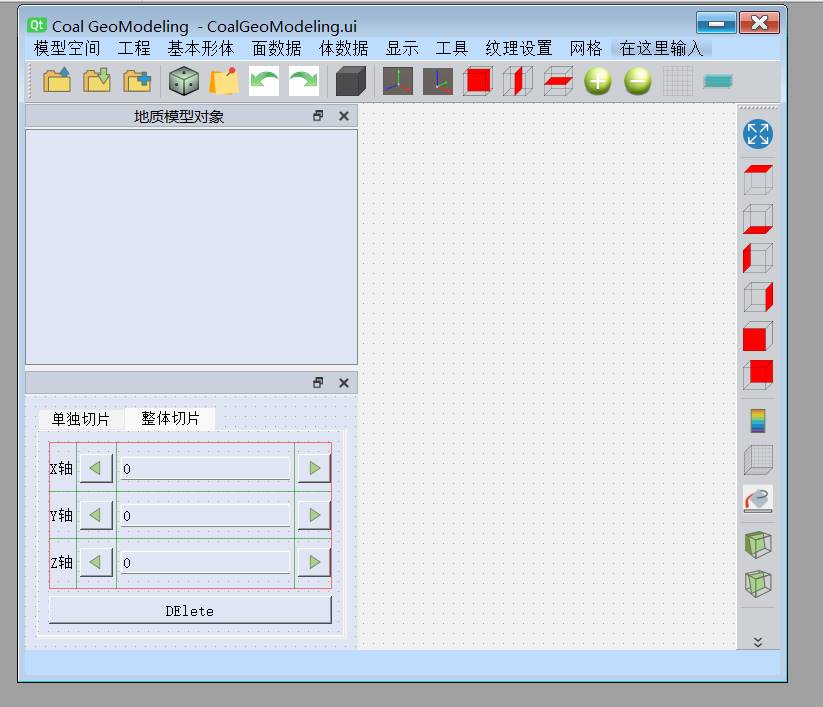The width and height of the screenshot is (823, 707).
Task: Close the 地质模型对象 panel
Action: (x=344, y=116)
